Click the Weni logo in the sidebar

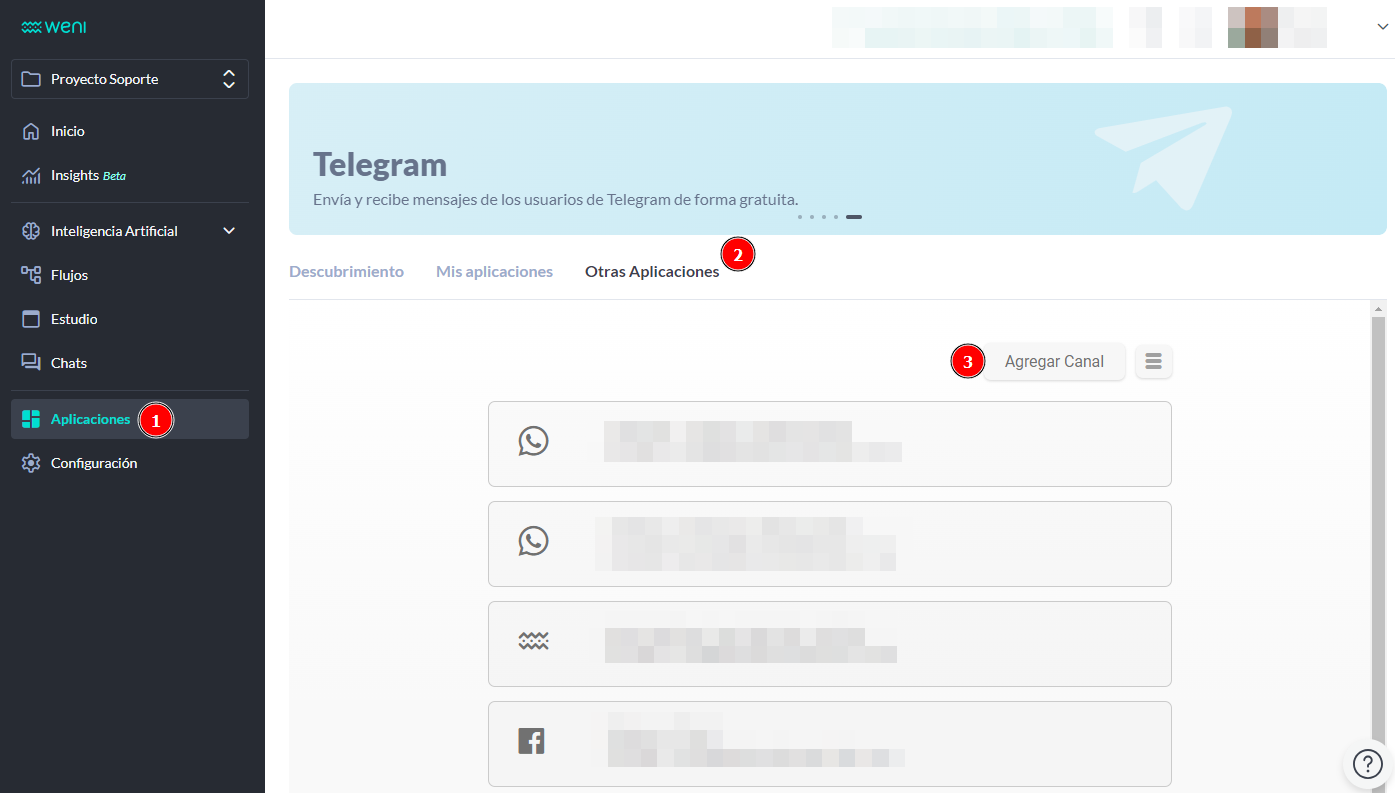[53, 27]
